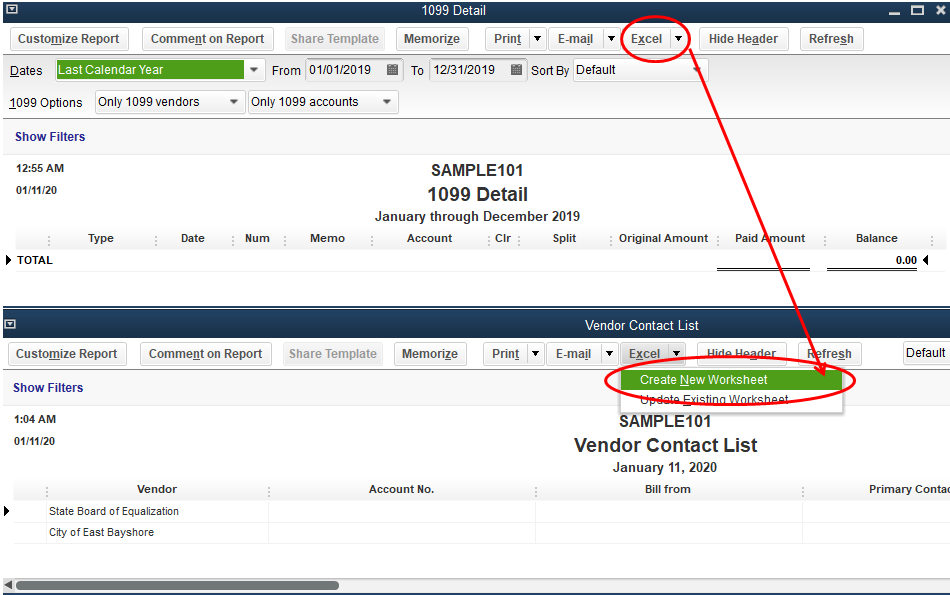Click the Num column header
This screenshot has height=595, width=950.
257,238
